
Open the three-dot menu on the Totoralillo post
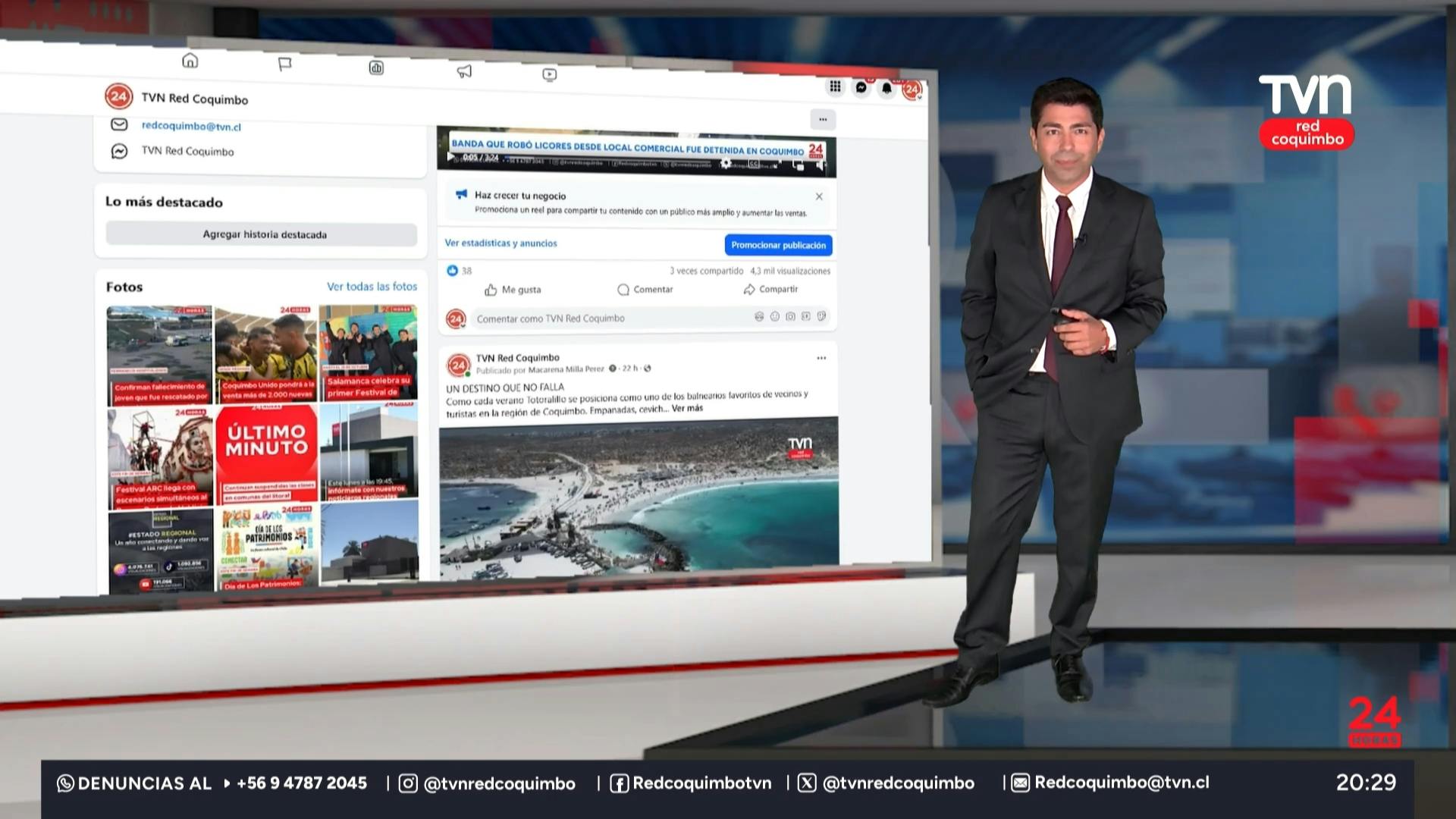pyautogui.click(x=821, y=358)
